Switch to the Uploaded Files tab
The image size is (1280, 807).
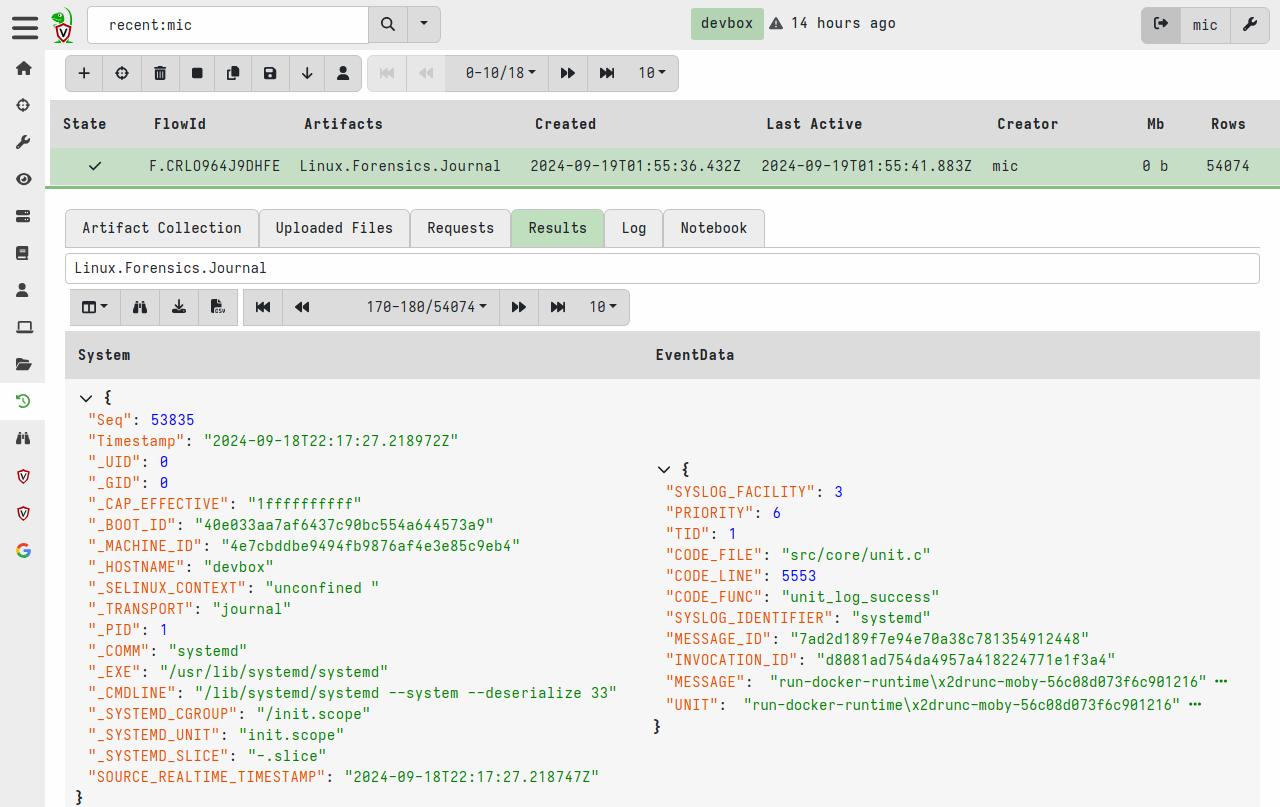(334, 228)
